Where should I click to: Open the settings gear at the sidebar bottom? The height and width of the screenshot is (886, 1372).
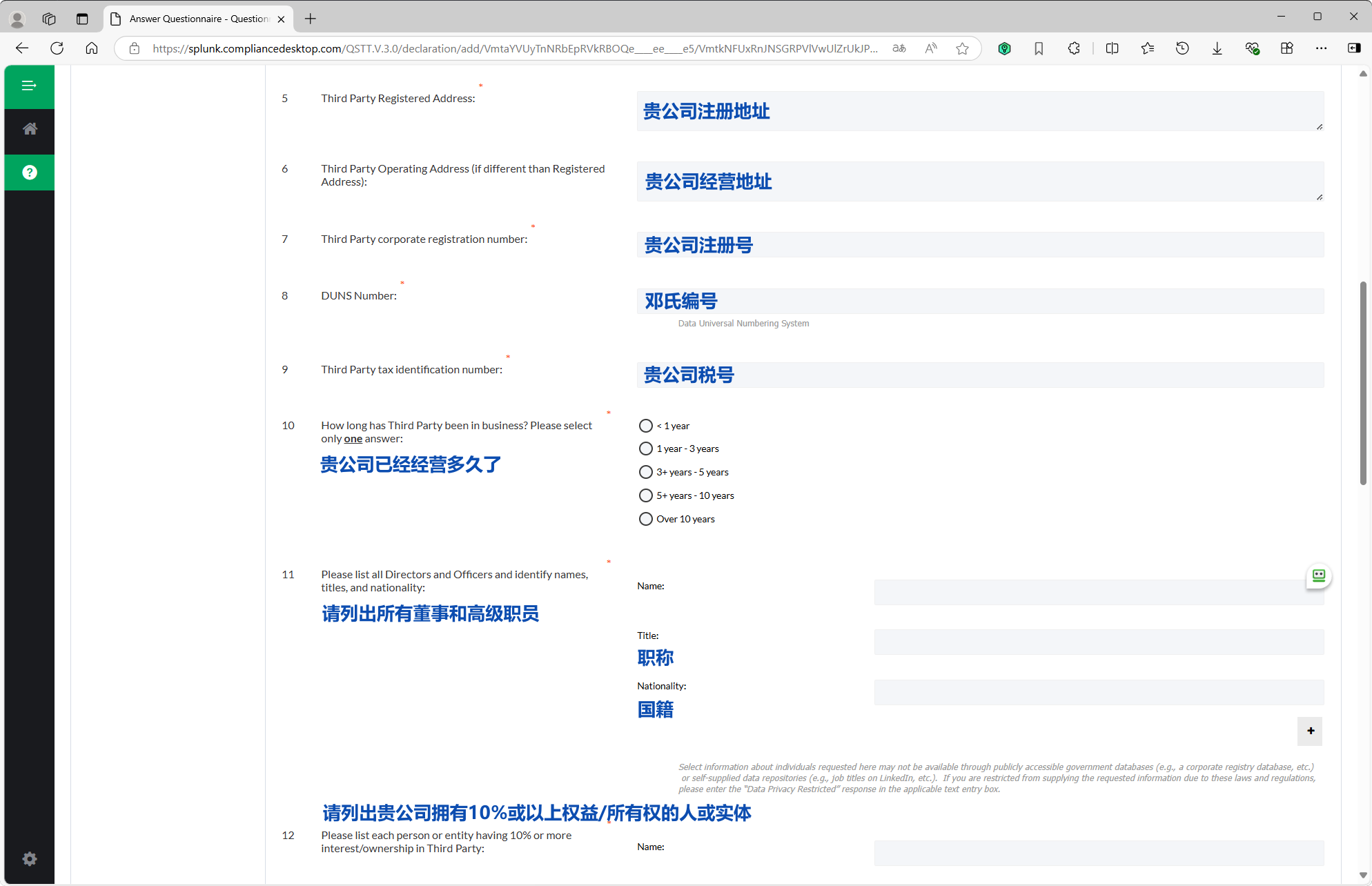29,858
